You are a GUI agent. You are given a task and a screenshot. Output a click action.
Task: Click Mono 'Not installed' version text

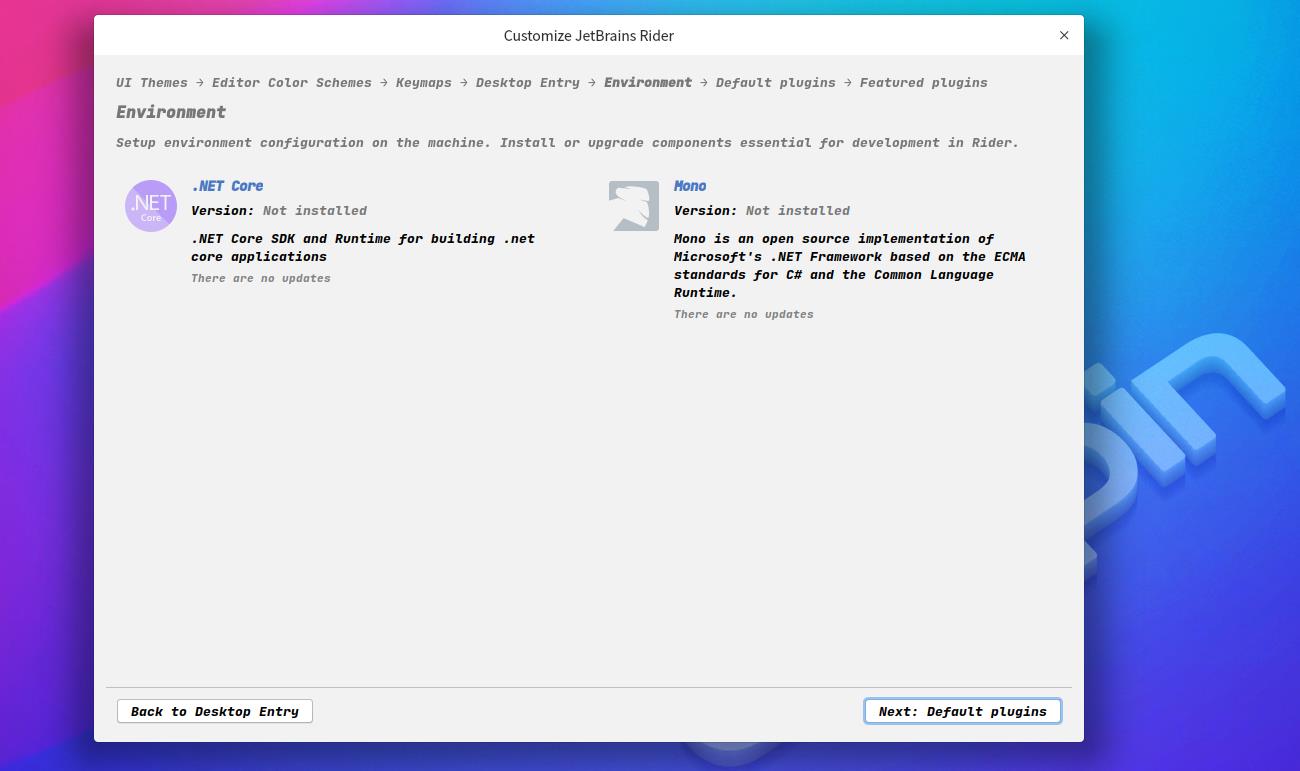click(x=798, y=211)
